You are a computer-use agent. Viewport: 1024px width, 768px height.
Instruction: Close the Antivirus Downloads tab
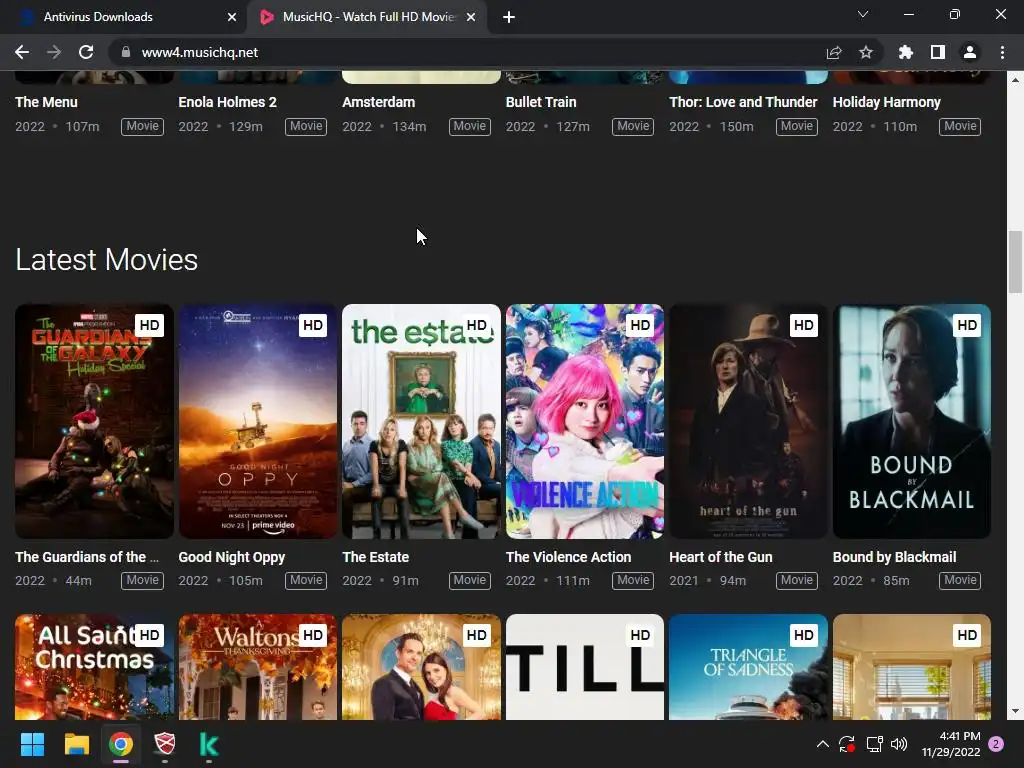coord(232,17)
